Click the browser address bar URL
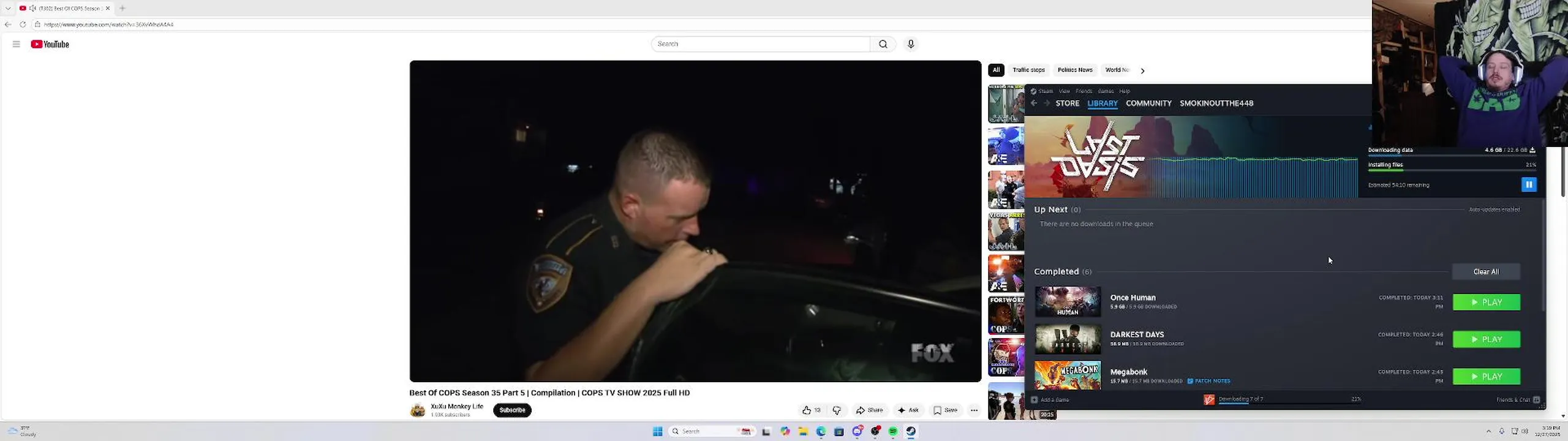The image size is (1568, 441). pyautogui.click(x=108, y=24)
